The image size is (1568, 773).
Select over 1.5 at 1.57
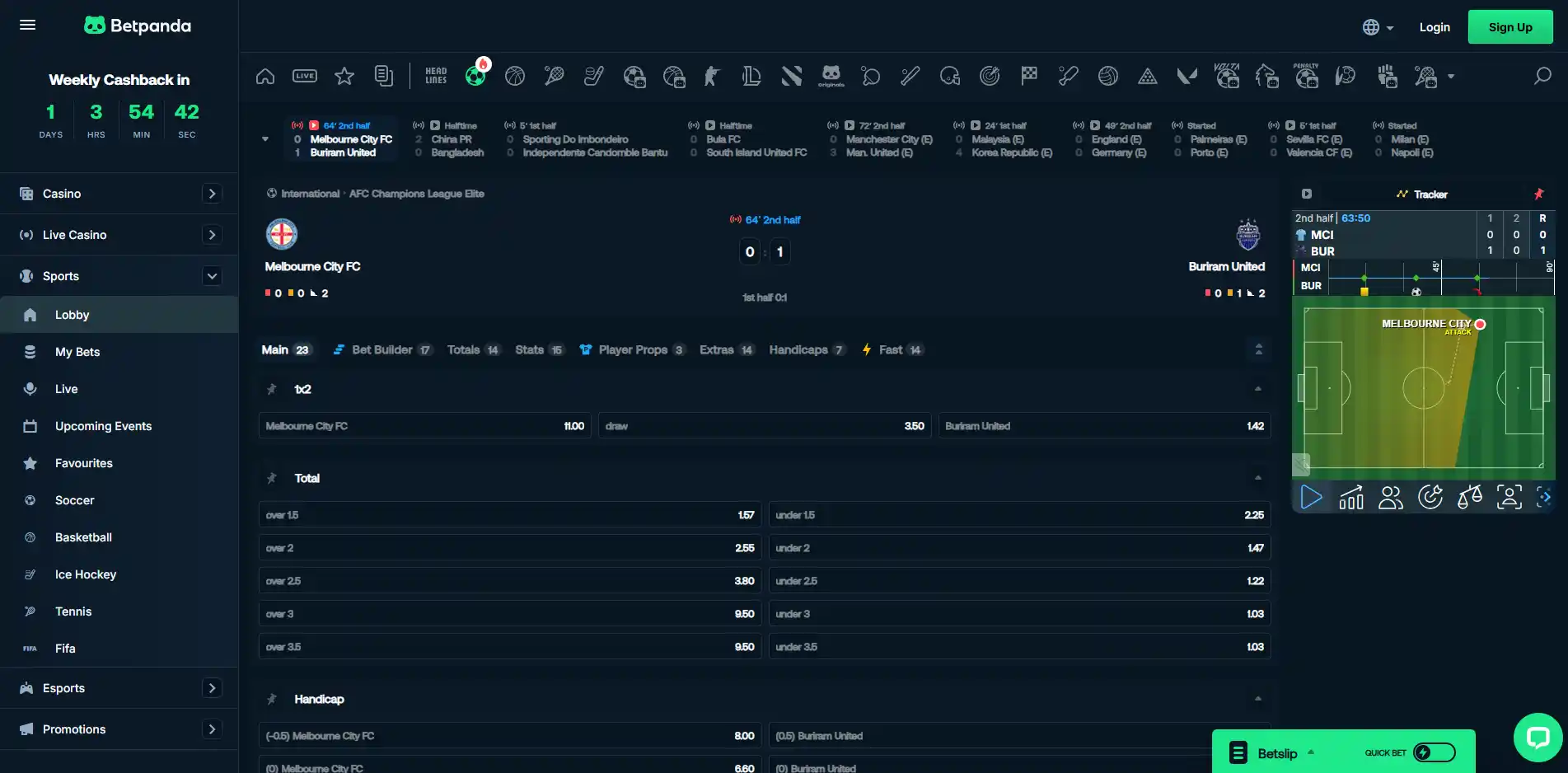510,515
